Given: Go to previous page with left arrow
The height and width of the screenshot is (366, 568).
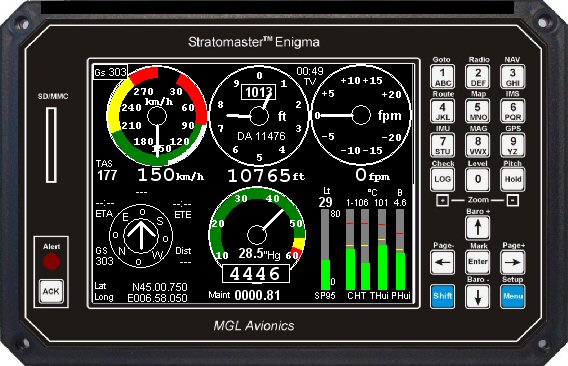Looking at the screenshot, I should tap(443, 262).
